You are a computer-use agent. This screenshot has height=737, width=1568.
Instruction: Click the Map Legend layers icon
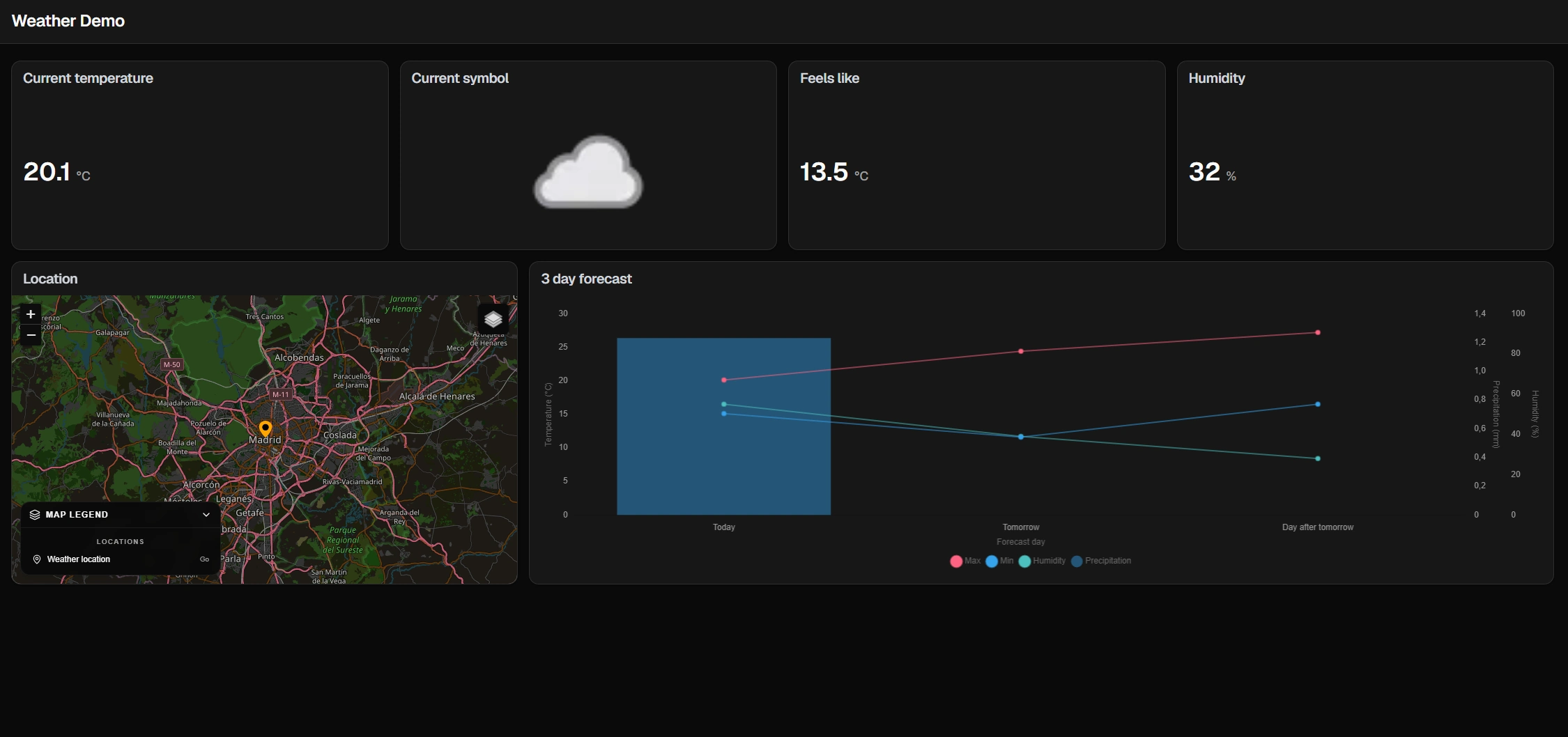35,515
